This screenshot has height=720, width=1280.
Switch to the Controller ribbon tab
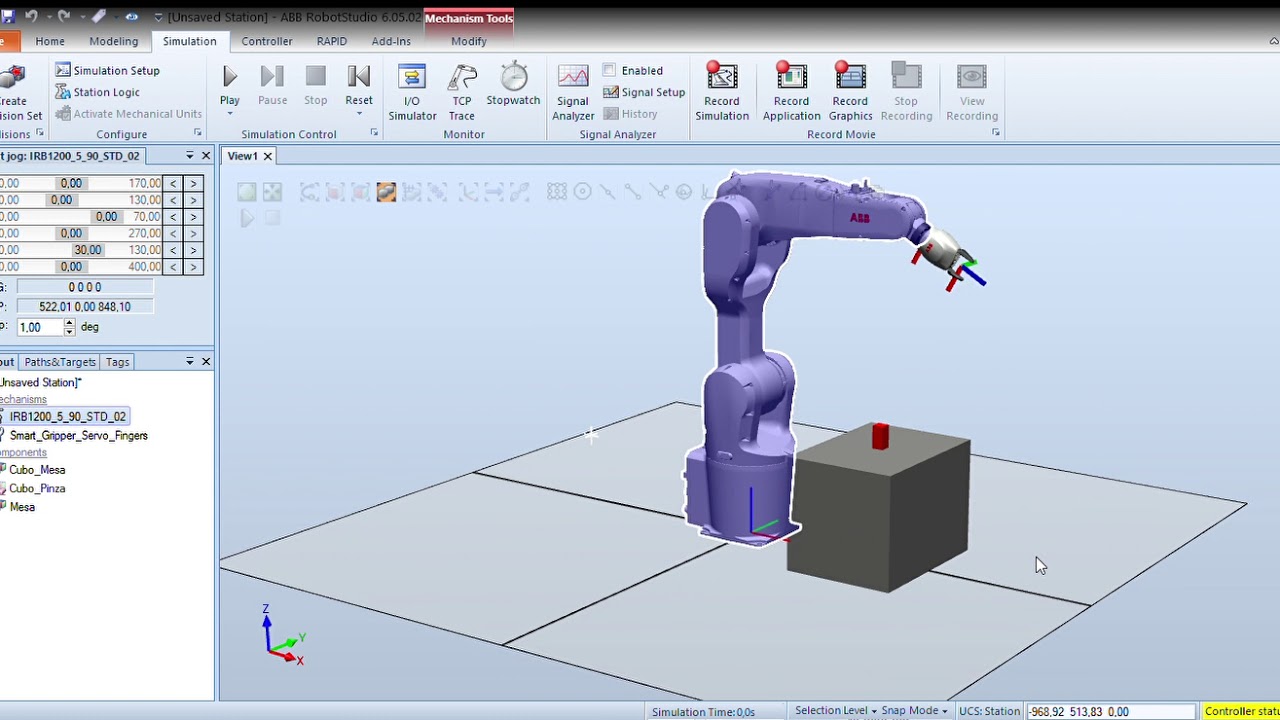tap(267, 41)
